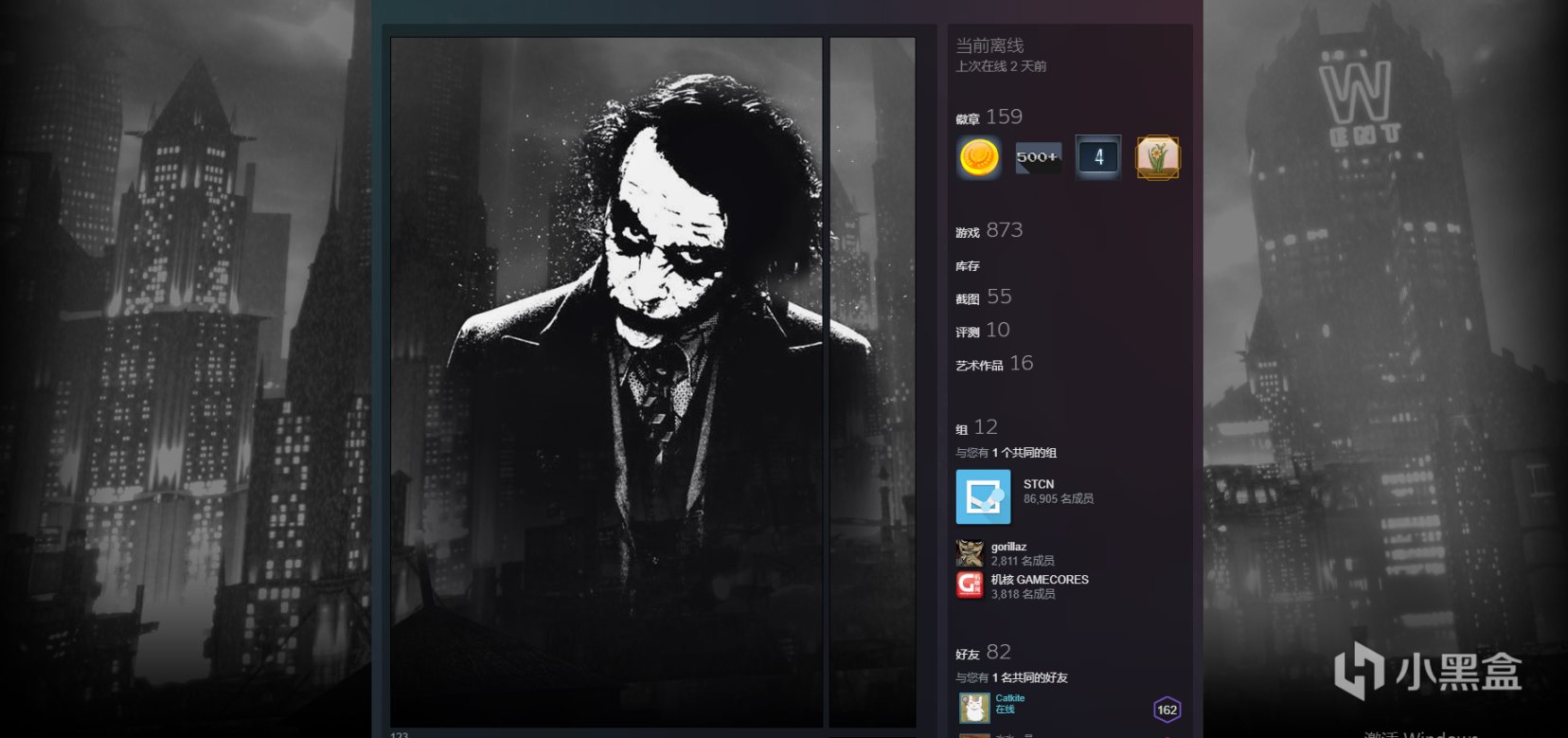Open the 评测 10 reviews page
The height and width of the screenshot is (738, 1568).
(983, 330)
